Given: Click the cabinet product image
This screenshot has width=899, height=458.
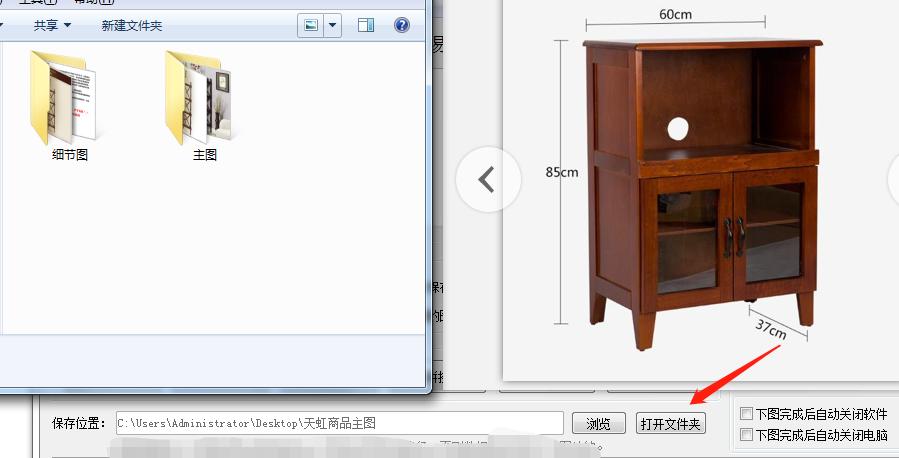Looking at the screenshot, I should point(702,194).
